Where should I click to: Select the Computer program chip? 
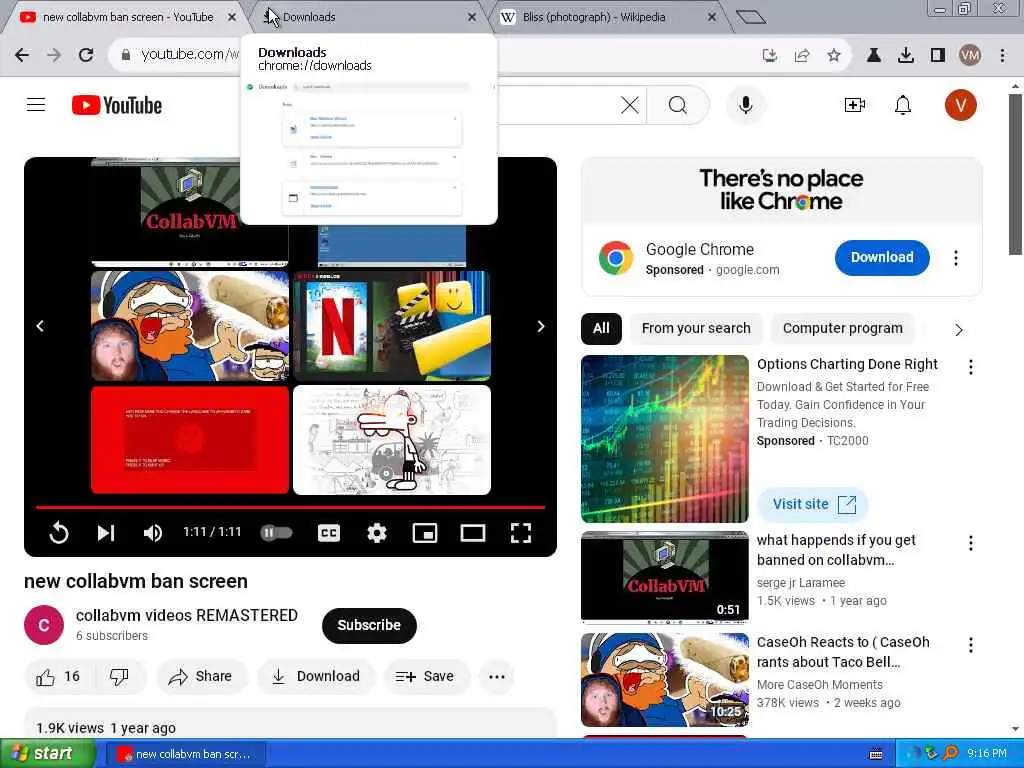(x=842, y=328)
